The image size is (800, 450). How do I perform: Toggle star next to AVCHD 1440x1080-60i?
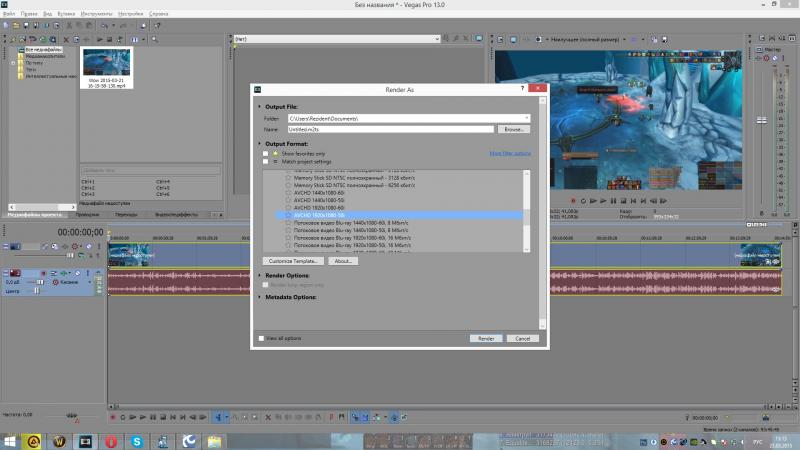click(288, 193)
